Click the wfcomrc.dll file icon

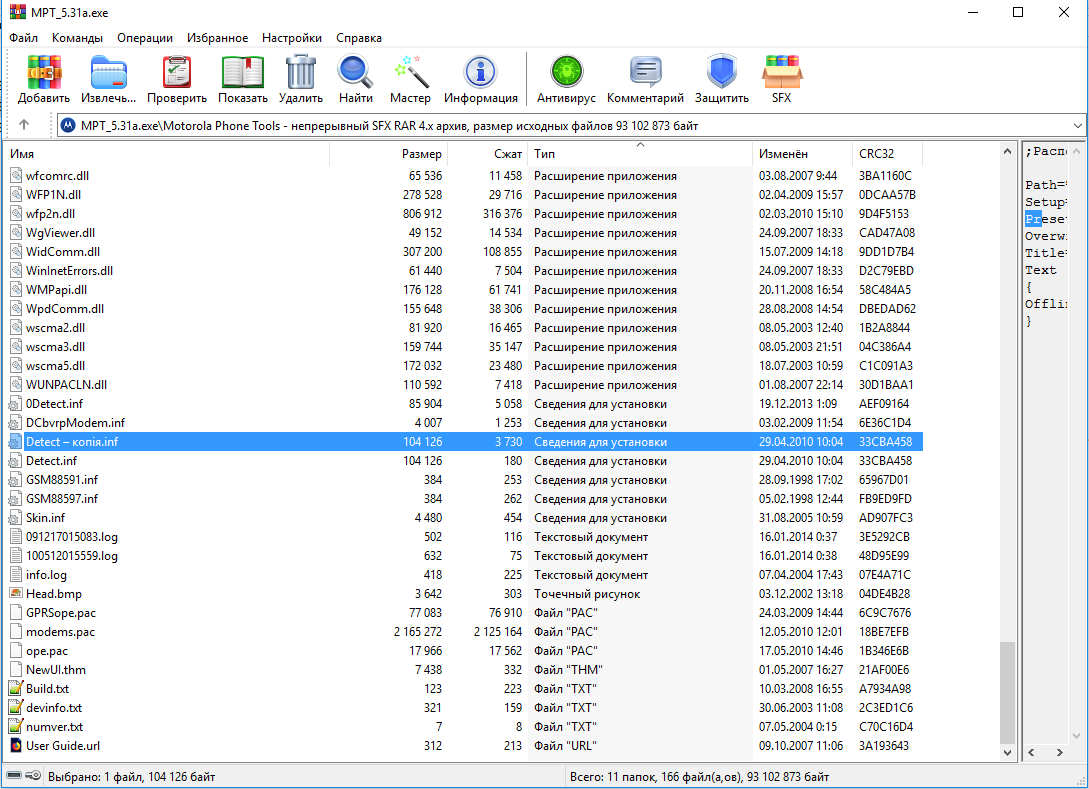15,176
